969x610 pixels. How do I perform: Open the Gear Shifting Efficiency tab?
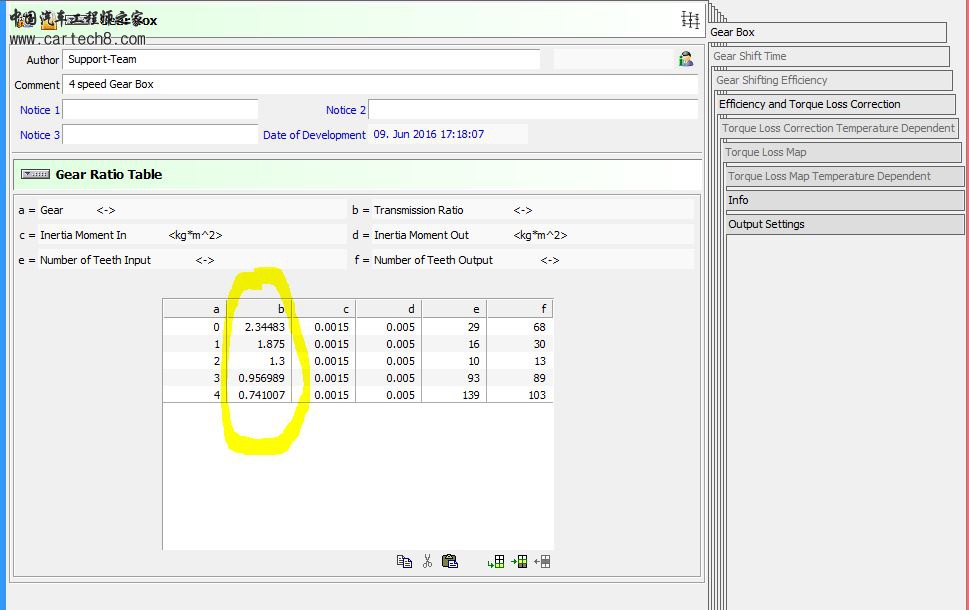click(833, 80)
